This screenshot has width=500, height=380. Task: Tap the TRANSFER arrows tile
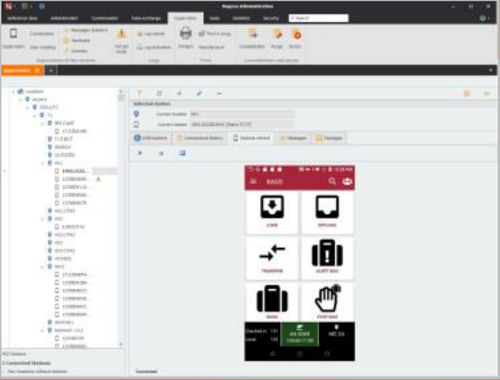[x=272, y=258]
